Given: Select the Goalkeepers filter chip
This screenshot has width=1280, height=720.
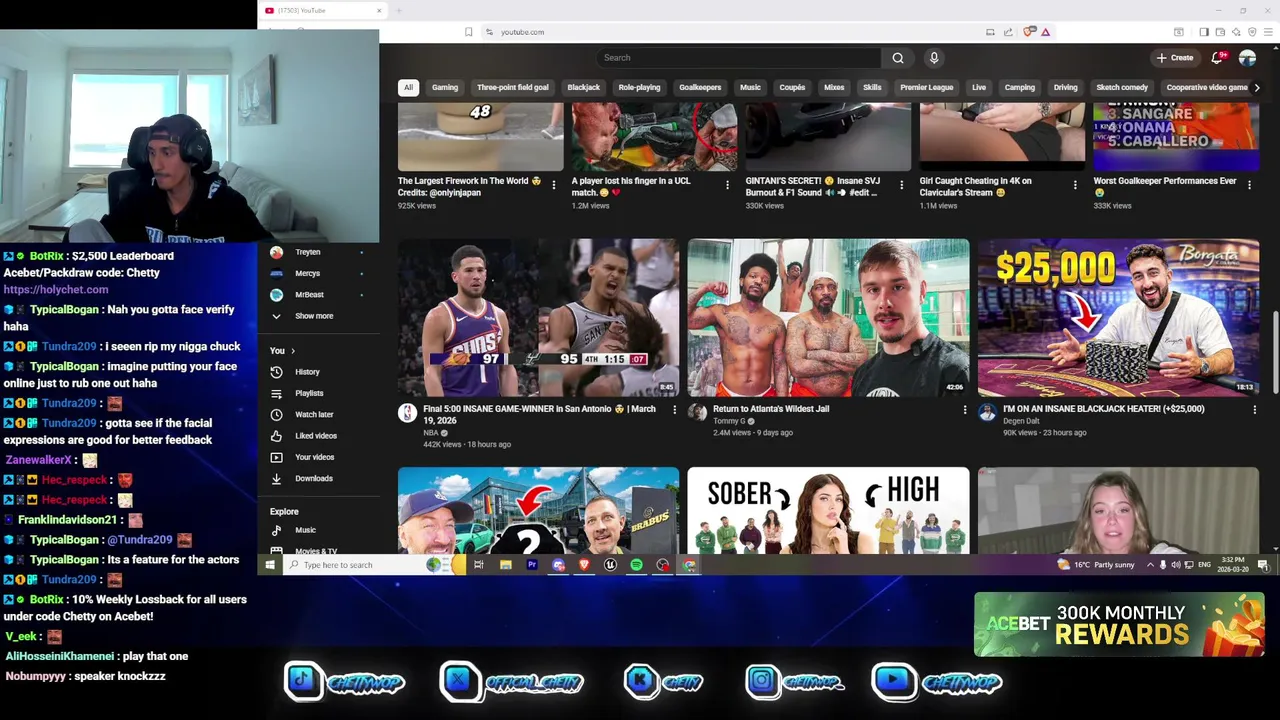Looking at the screenshot, I should (x=700, y=87).
